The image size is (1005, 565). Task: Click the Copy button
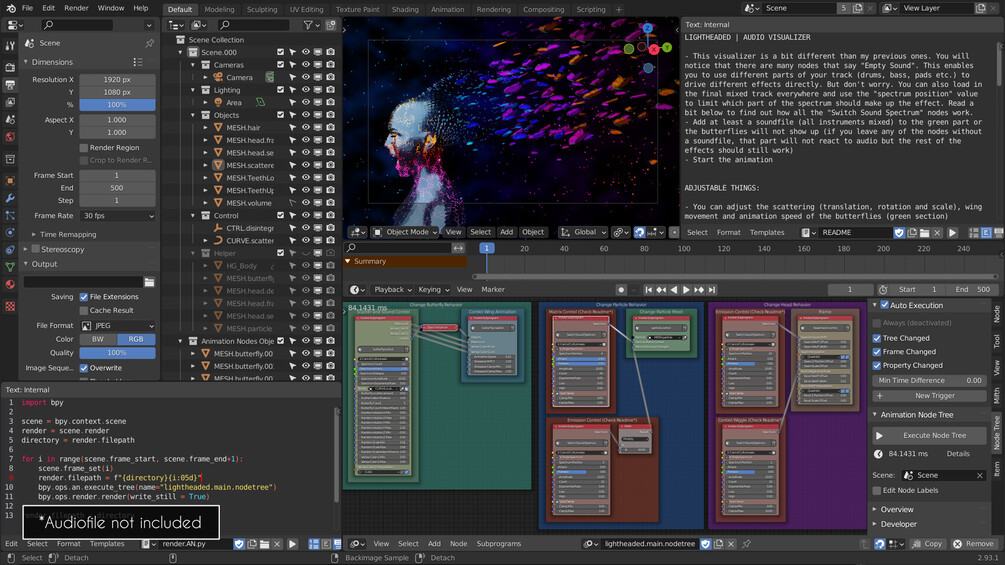(927, 544)
